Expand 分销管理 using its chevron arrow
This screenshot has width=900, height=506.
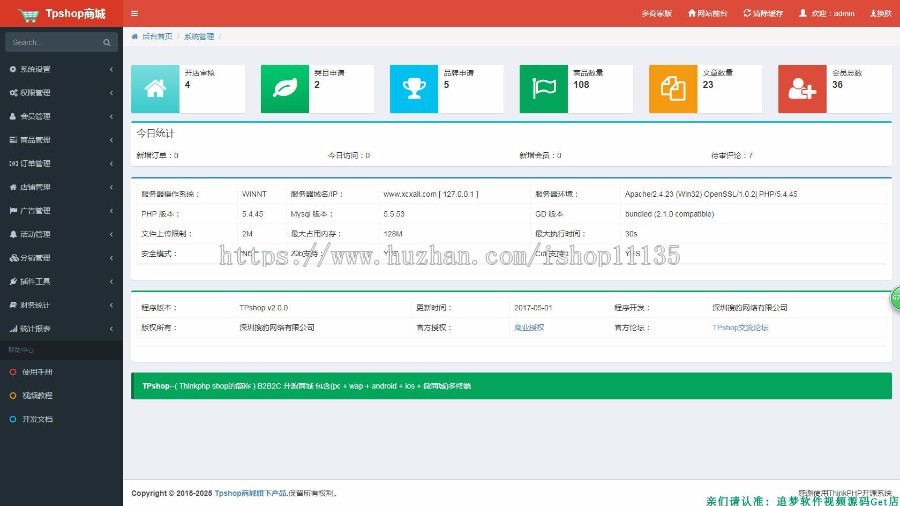[x=111, y=258]
